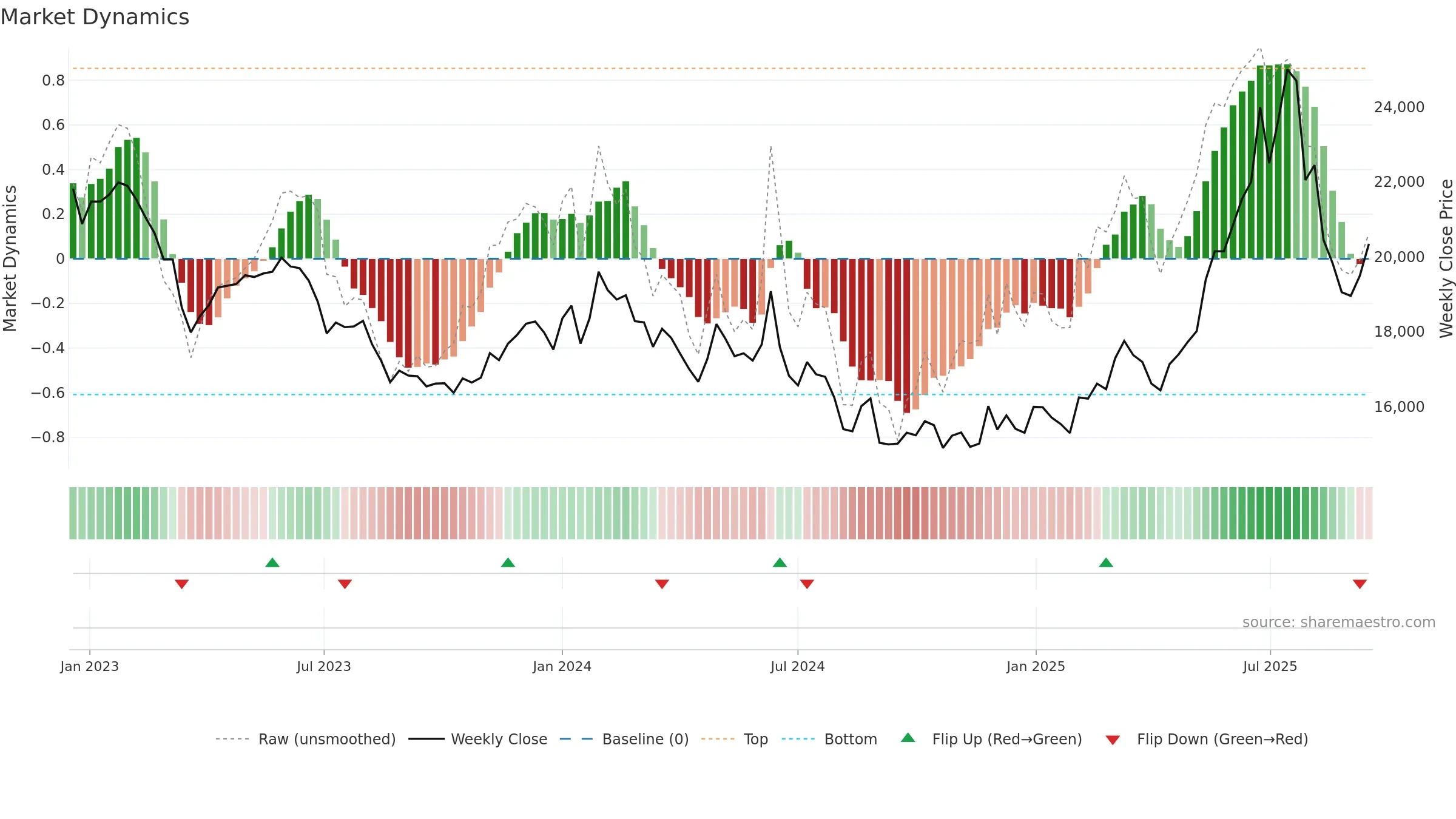Toggle the Baseline (0) legend entry
1456x819 pixels.
pos(624,739)
